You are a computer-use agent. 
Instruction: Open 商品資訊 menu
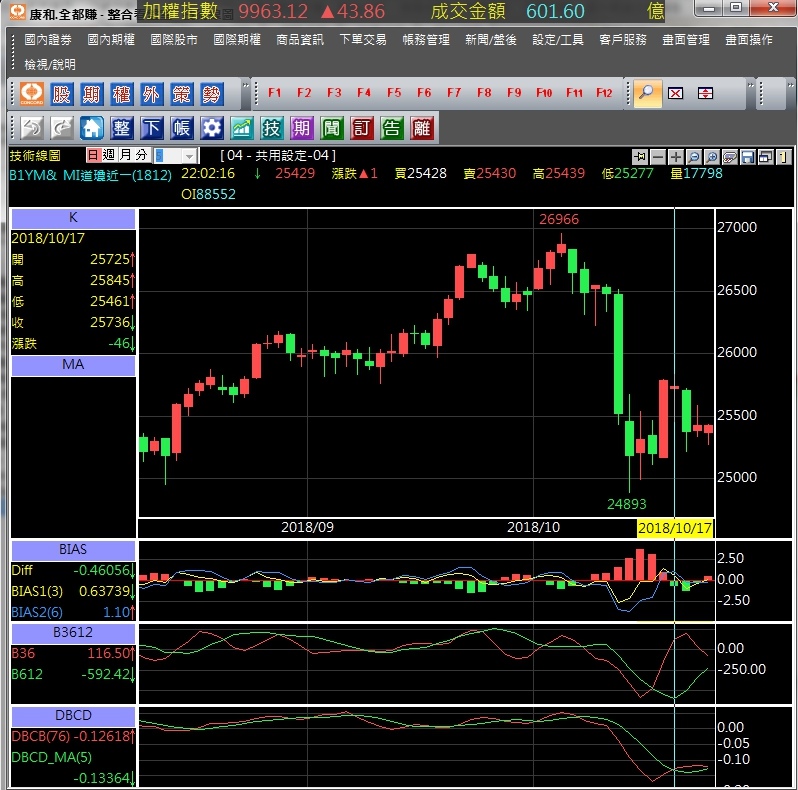300,40
